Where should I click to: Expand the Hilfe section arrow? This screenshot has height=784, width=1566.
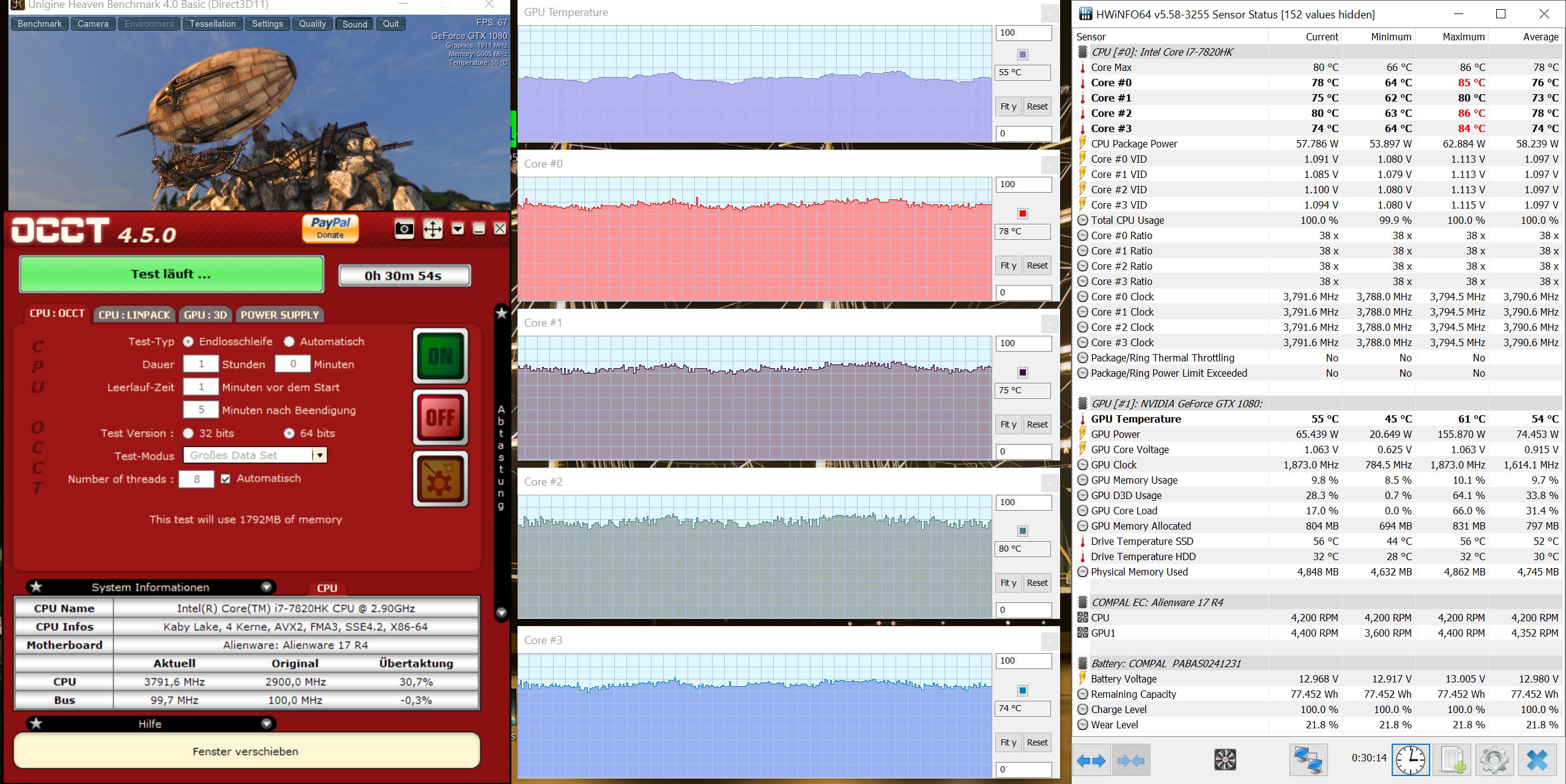click(x=266, y=723)
